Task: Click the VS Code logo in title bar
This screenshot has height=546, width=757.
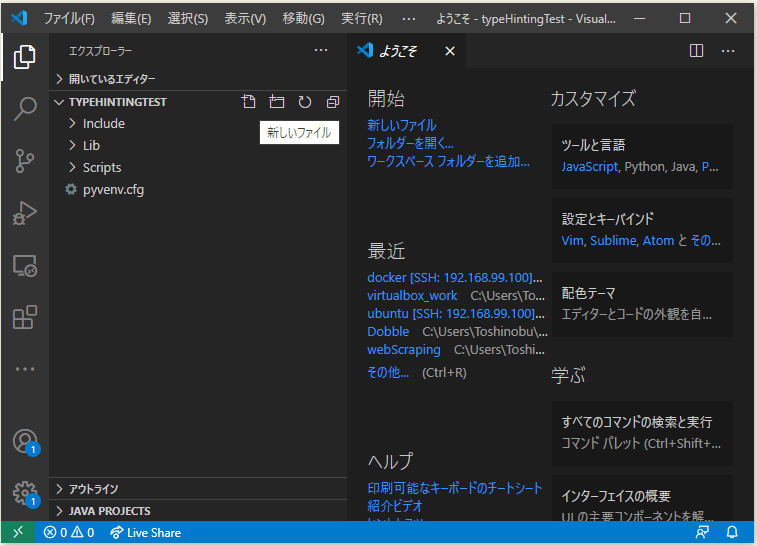Action: coord(19,18)
